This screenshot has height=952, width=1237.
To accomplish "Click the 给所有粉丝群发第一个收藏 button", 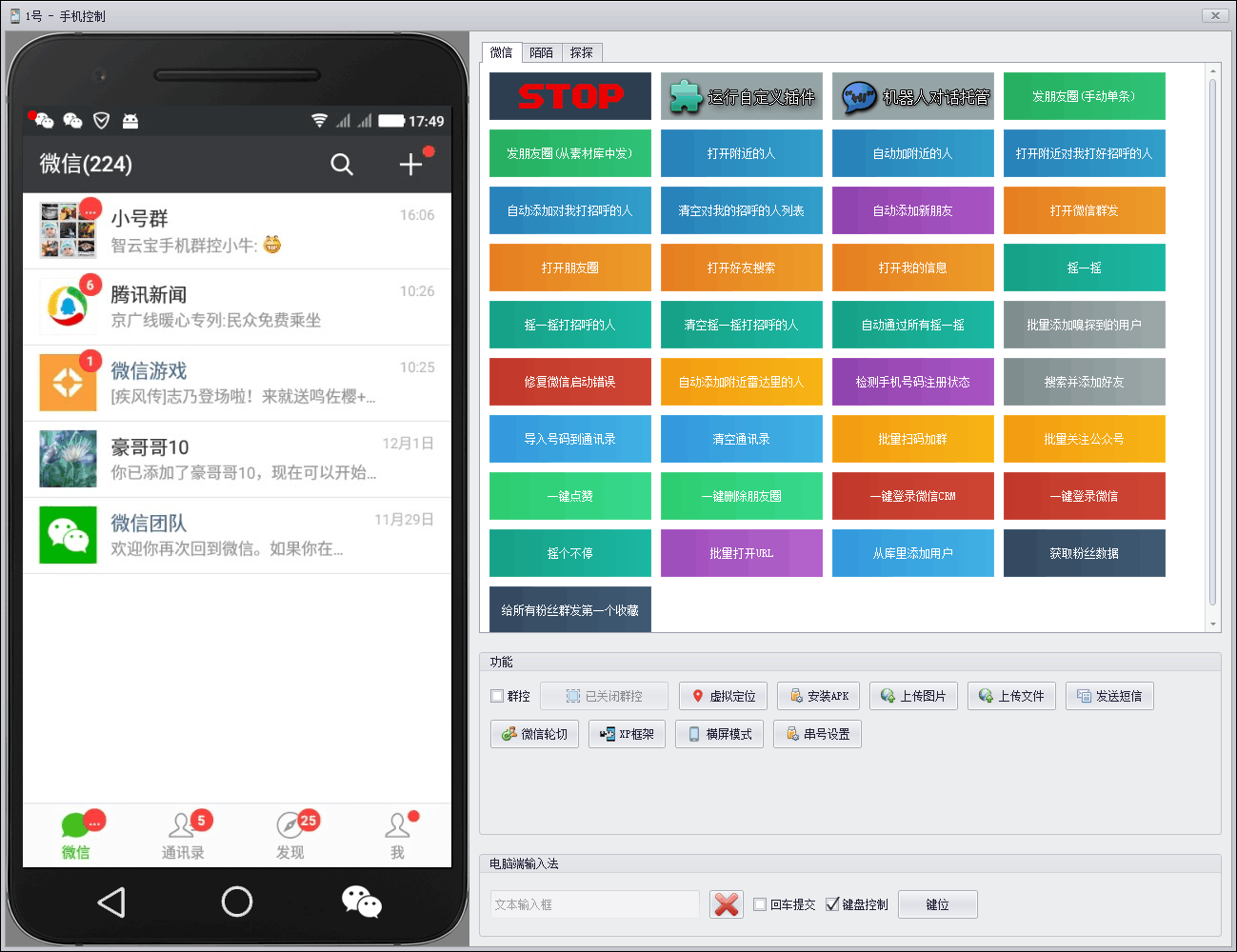I will (x=570, y=610).
